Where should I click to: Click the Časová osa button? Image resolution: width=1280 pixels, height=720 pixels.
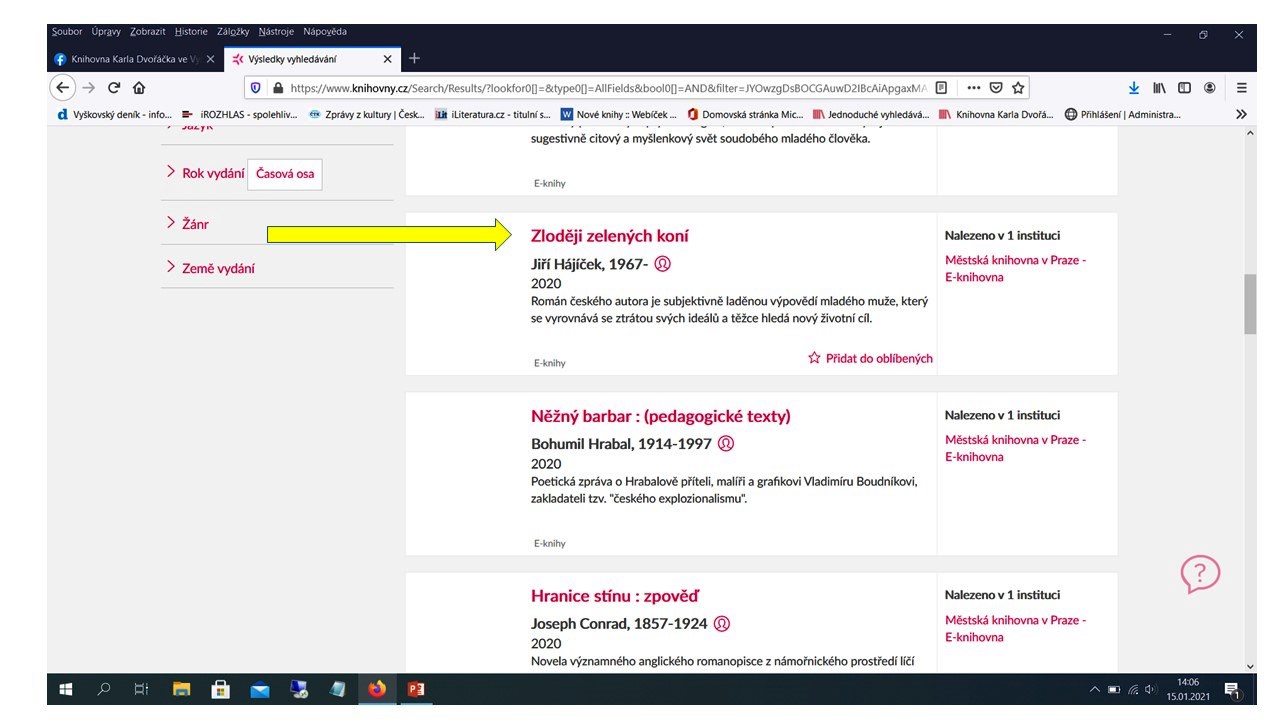point(285,174)
